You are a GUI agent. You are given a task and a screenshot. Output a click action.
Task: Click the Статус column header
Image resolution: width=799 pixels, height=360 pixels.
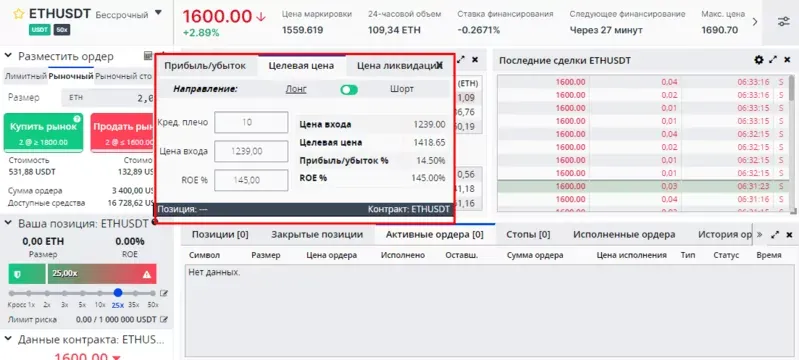pyautogui.click(x=726, y=255)
